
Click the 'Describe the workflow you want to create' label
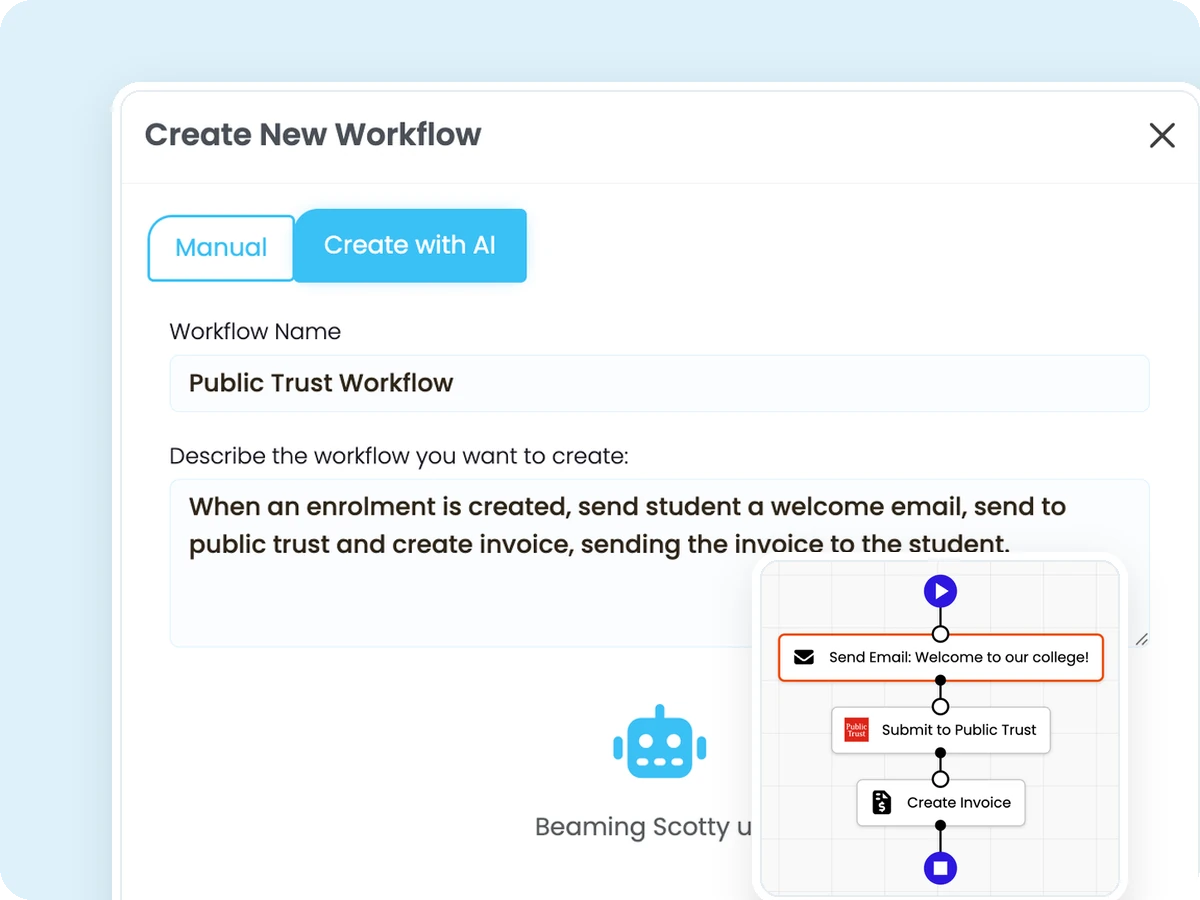pyautogui.click(x=399, y=457)
